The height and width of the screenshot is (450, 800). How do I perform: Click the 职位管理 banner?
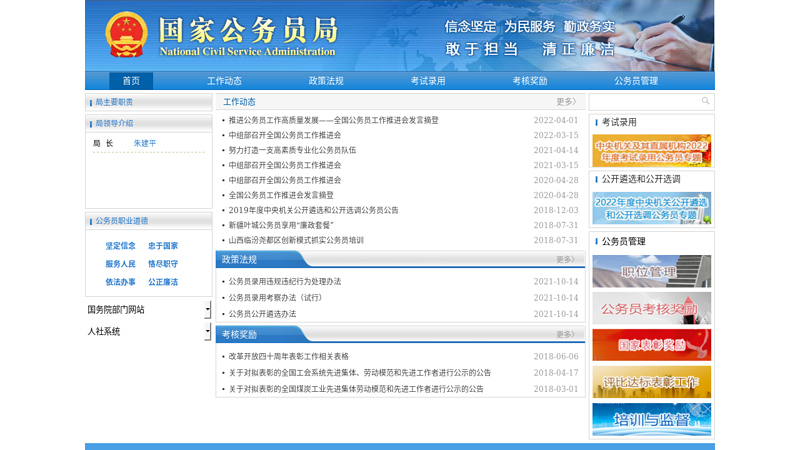652,271
